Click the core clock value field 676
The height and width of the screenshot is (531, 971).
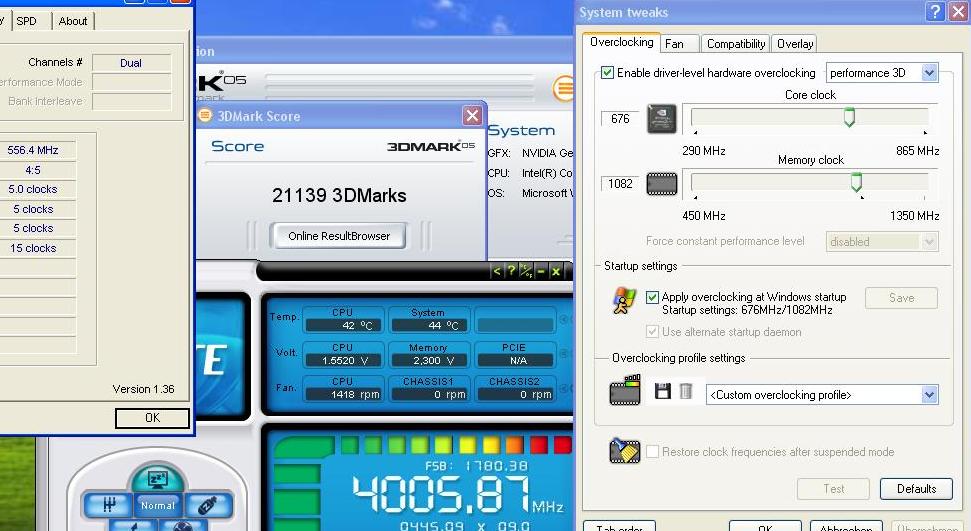(x=620, y=118)
